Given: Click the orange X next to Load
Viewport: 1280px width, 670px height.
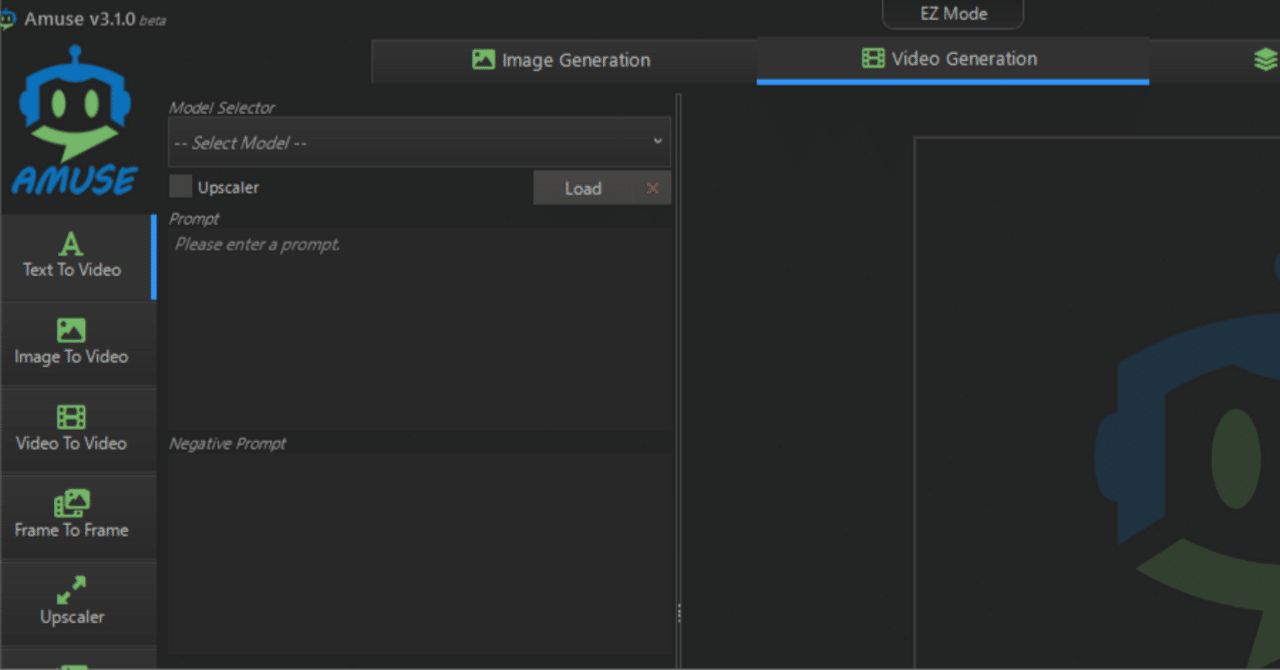Looking at the screenshot, I should click(x=654, y=187).
